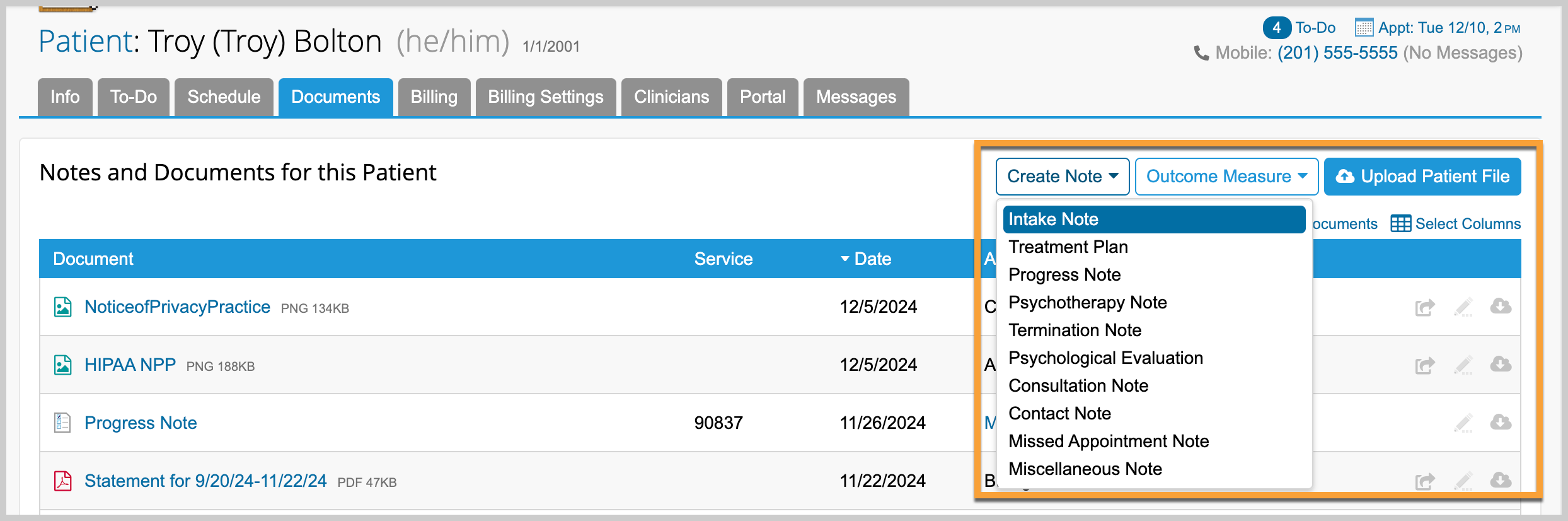1568x521 pixels.
Task: Click the image file icon beside HIPAA NPP
Action: (x=62, y=365)
